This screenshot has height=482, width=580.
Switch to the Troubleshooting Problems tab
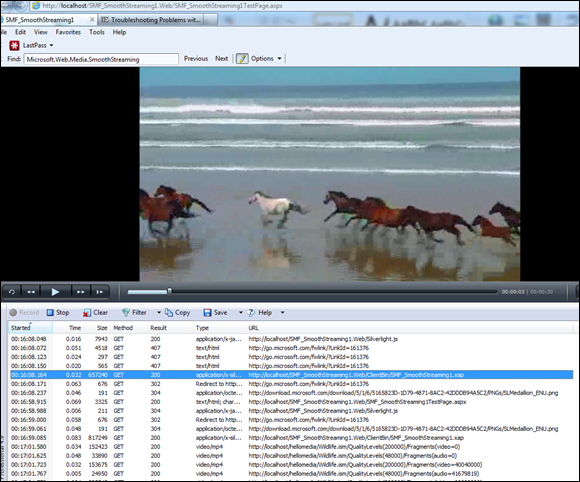tap(151, 20)
